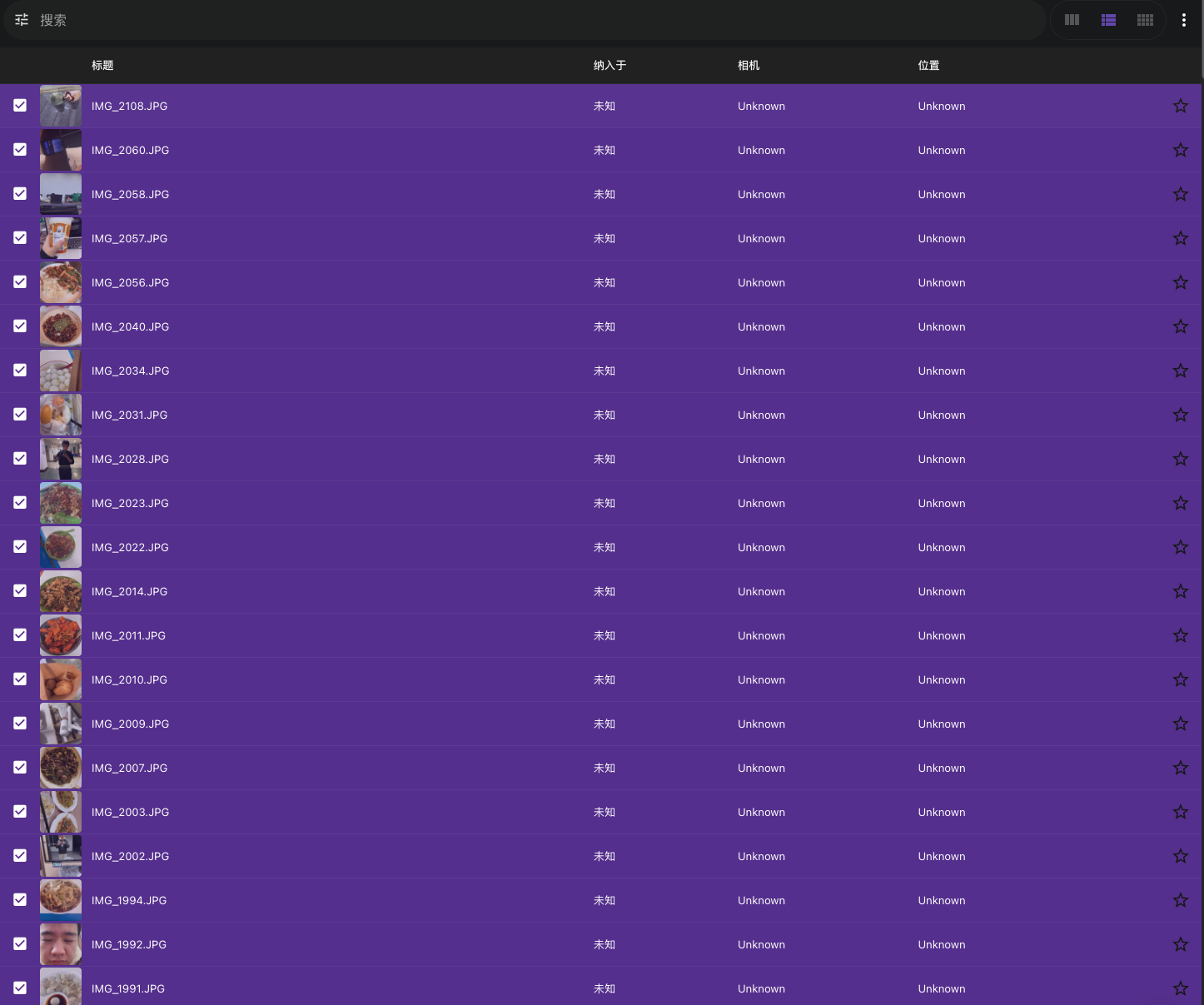The width and height of the screenshot is (1204, 1005).
Task: Switch to the mosaic grid view
Action: pyautogui.click(x=1145, y=20)
